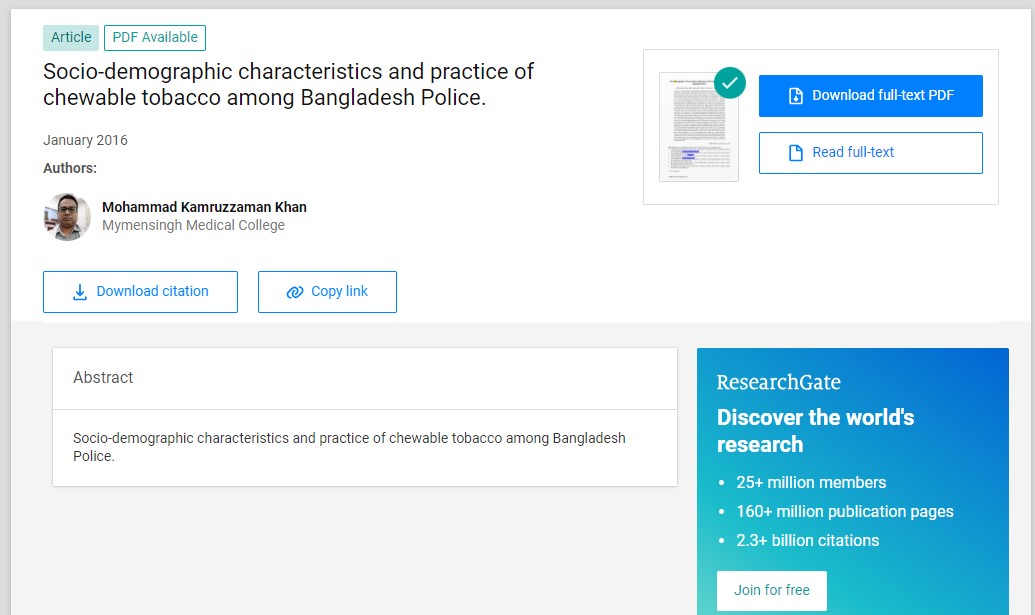Click the ResearchGate logo in the blue panel

[x=778, y=382]
